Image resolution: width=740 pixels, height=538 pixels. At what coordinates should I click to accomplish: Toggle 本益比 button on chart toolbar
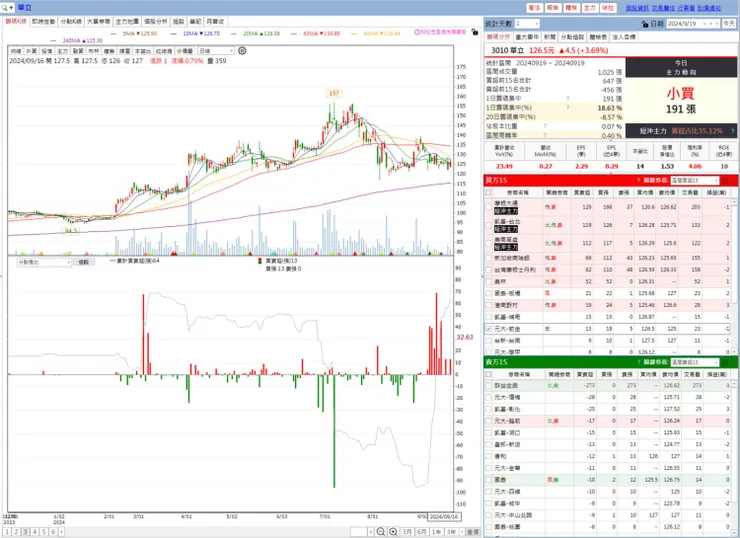[x=143, y=51]
